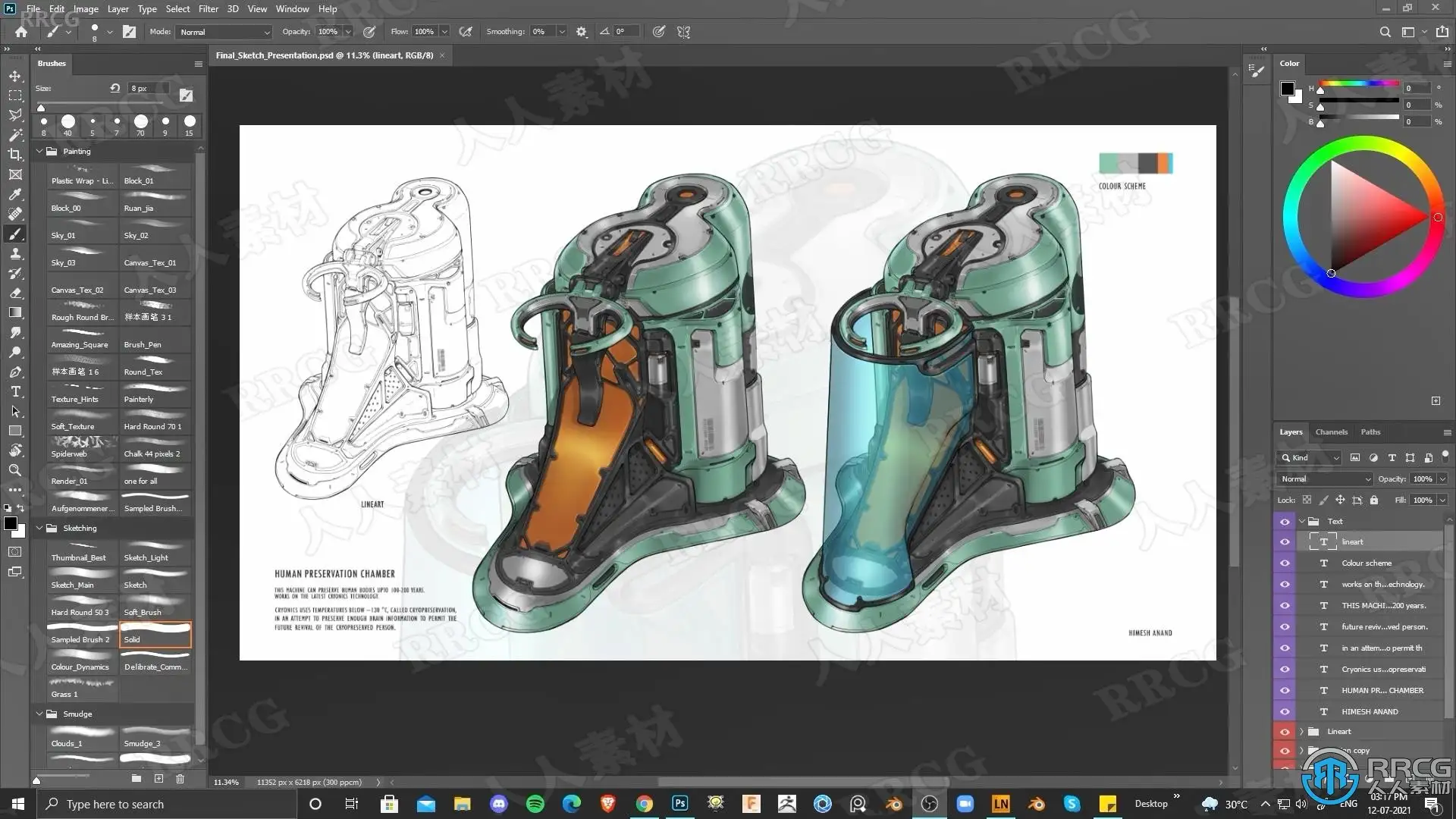Hide the HIMESH ANAND layer
This screenshot has width=1456, height=819.
pyautogui.click(x=1285, y=711)
